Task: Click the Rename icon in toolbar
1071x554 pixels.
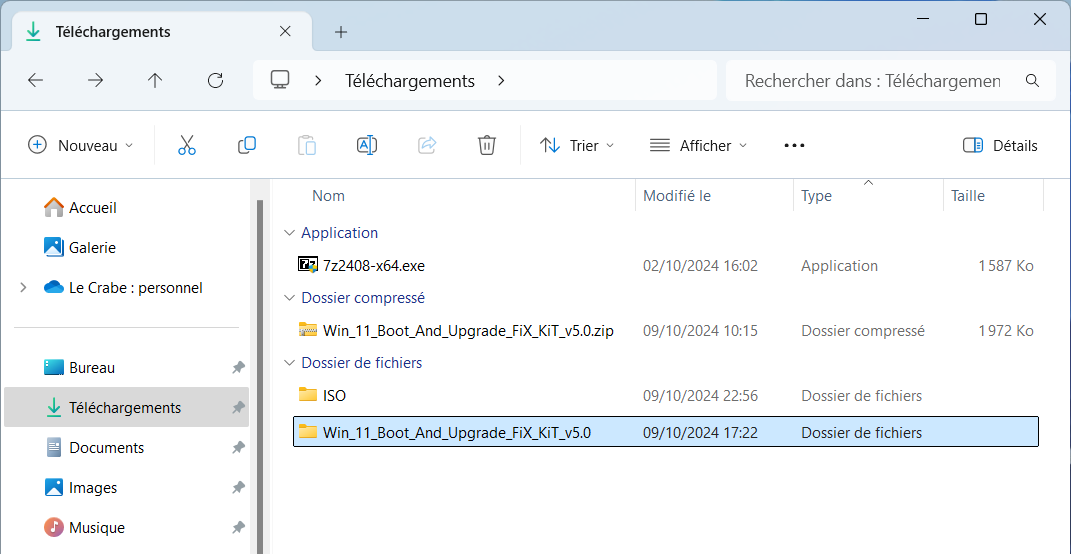Action: [x=367, y=146]
